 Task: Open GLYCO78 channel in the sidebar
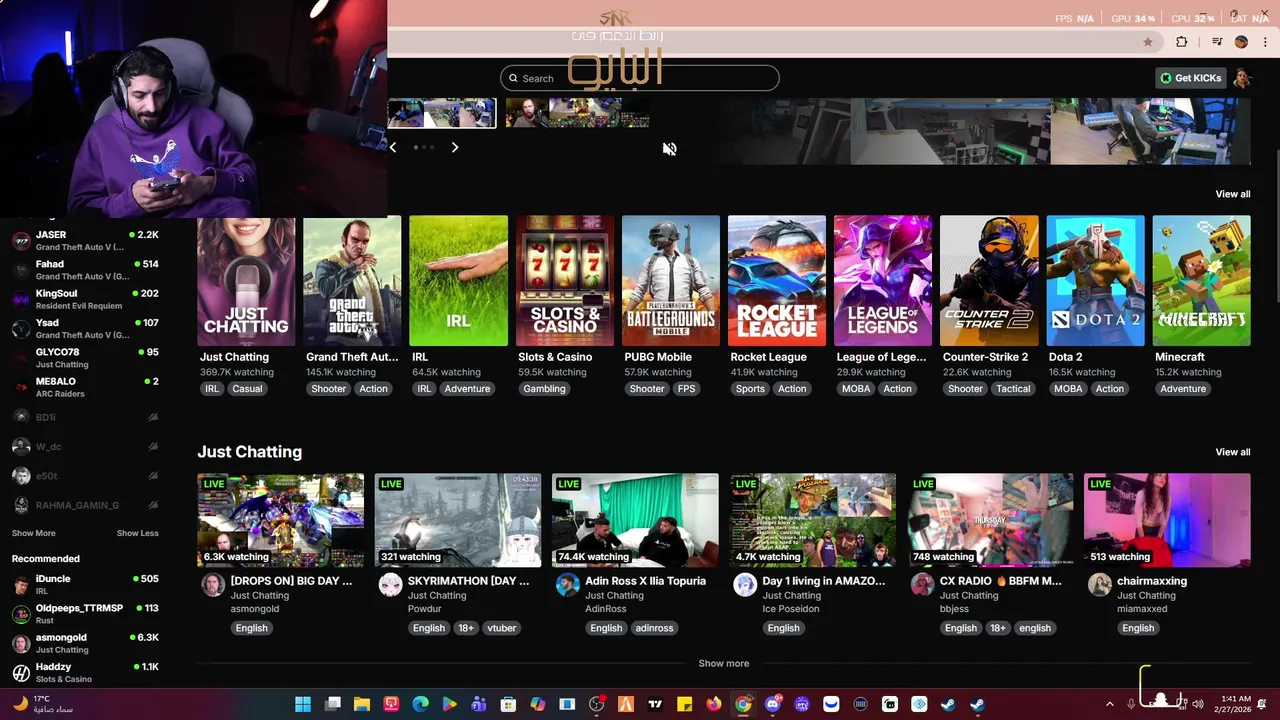point(85,357)
